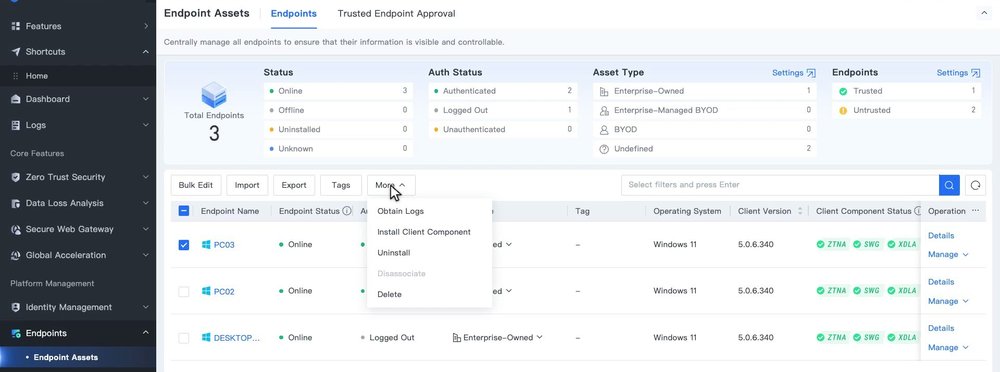Click the Bulk Edit button
1000x372 pixels.
click(196, 185)
